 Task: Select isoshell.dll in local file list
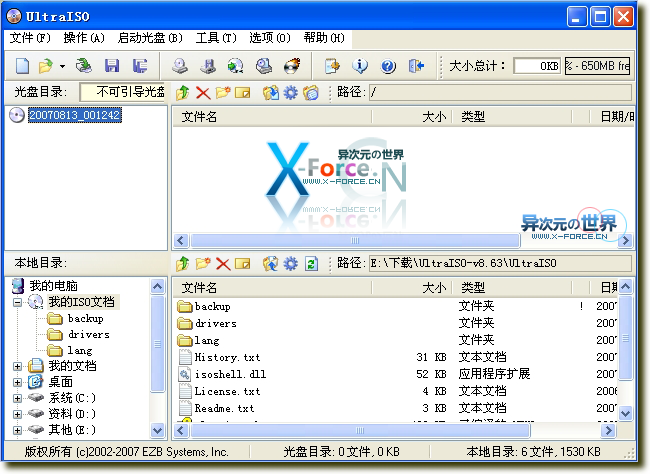click(x=230, y=374)
